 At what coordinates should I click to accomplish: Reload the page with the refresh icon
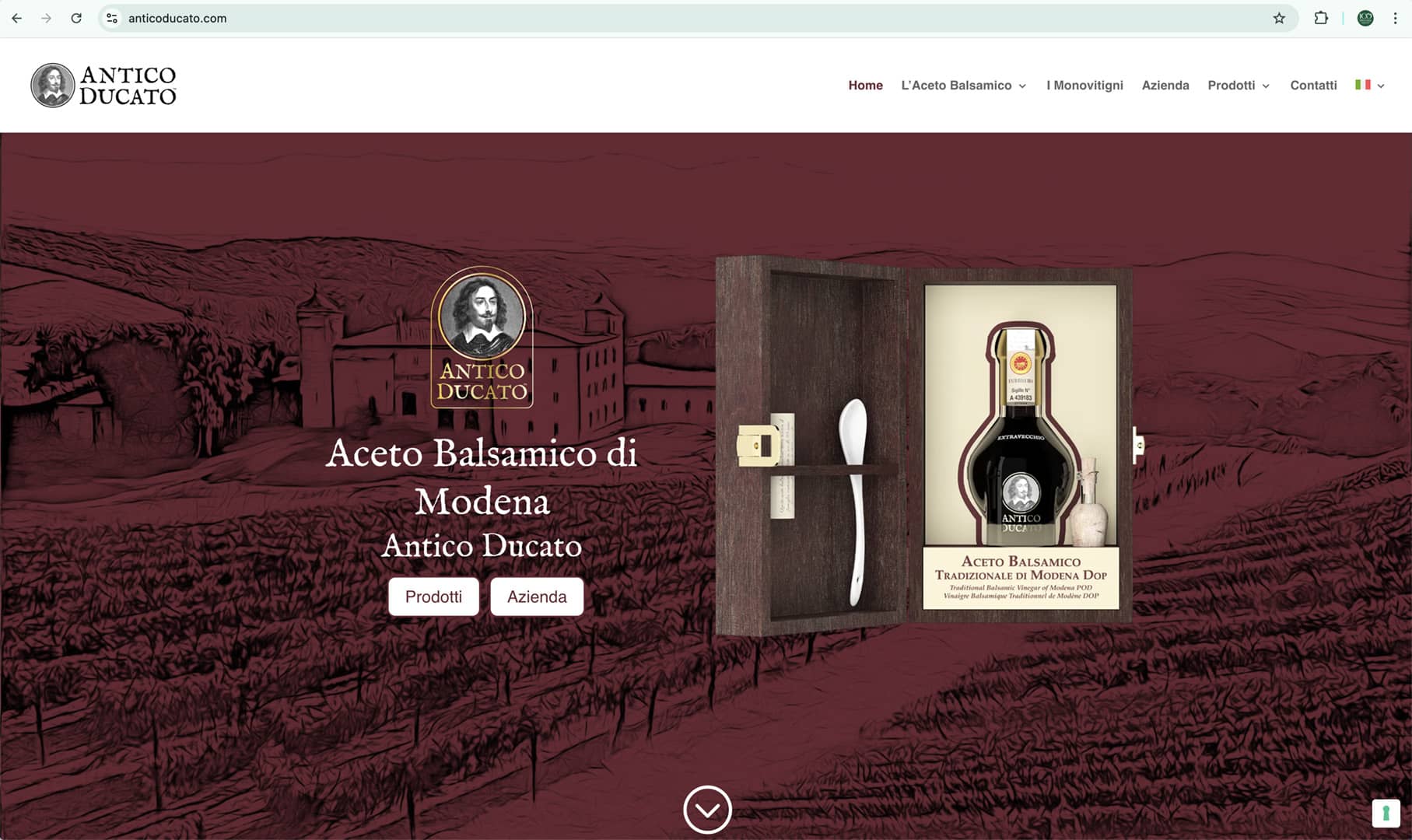[x=76, y=18]
